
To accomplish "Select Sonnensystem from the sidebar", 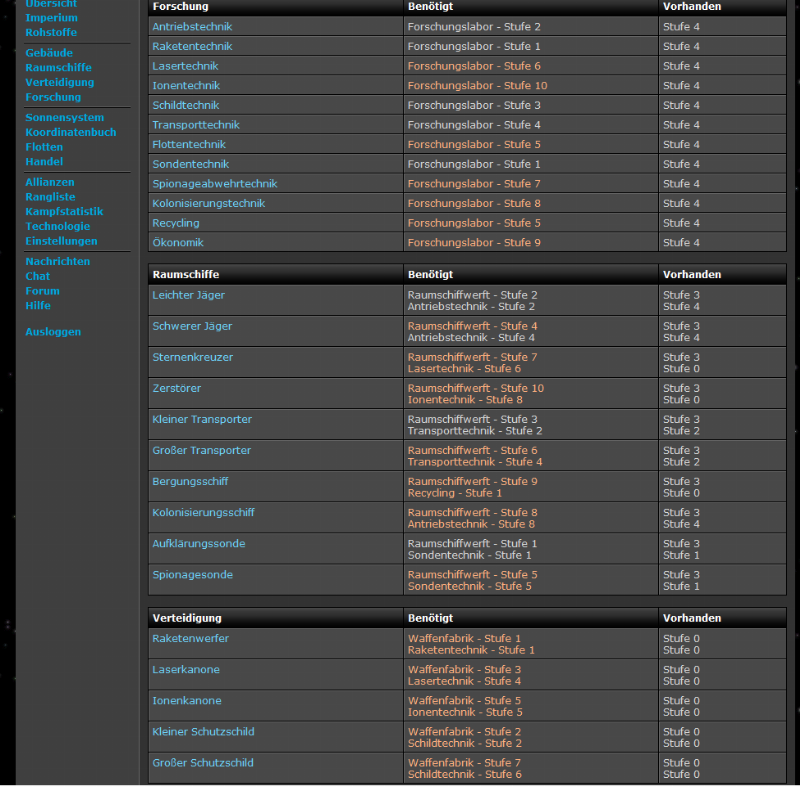I will point(64,118).
